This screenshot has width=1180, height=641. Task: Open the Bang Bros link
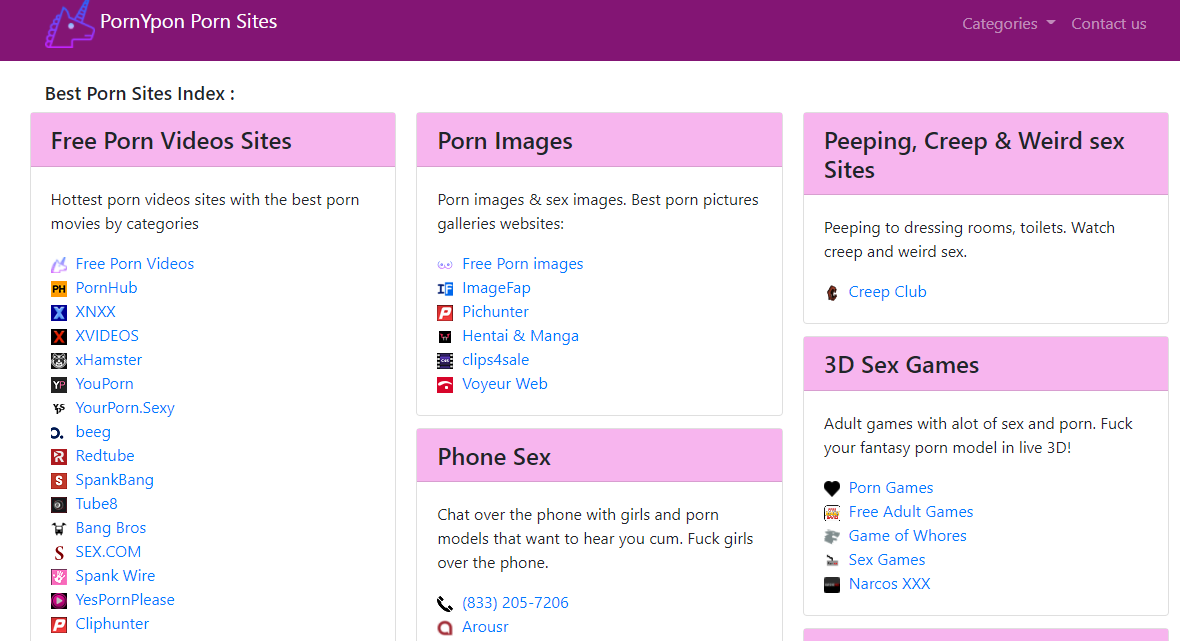pos(111,527)
